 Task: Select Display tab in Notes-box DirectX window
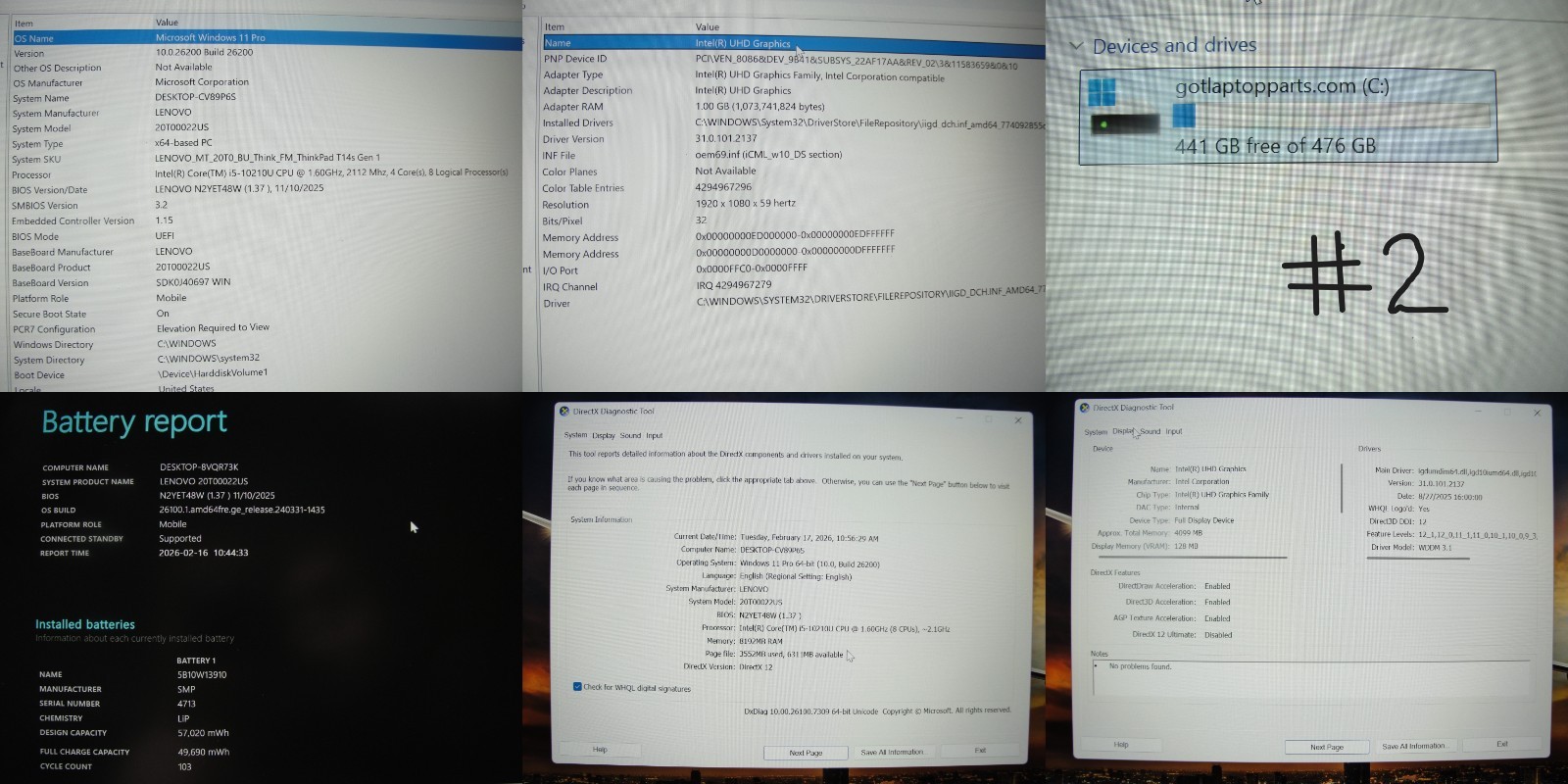click(x=1123, y=431)
